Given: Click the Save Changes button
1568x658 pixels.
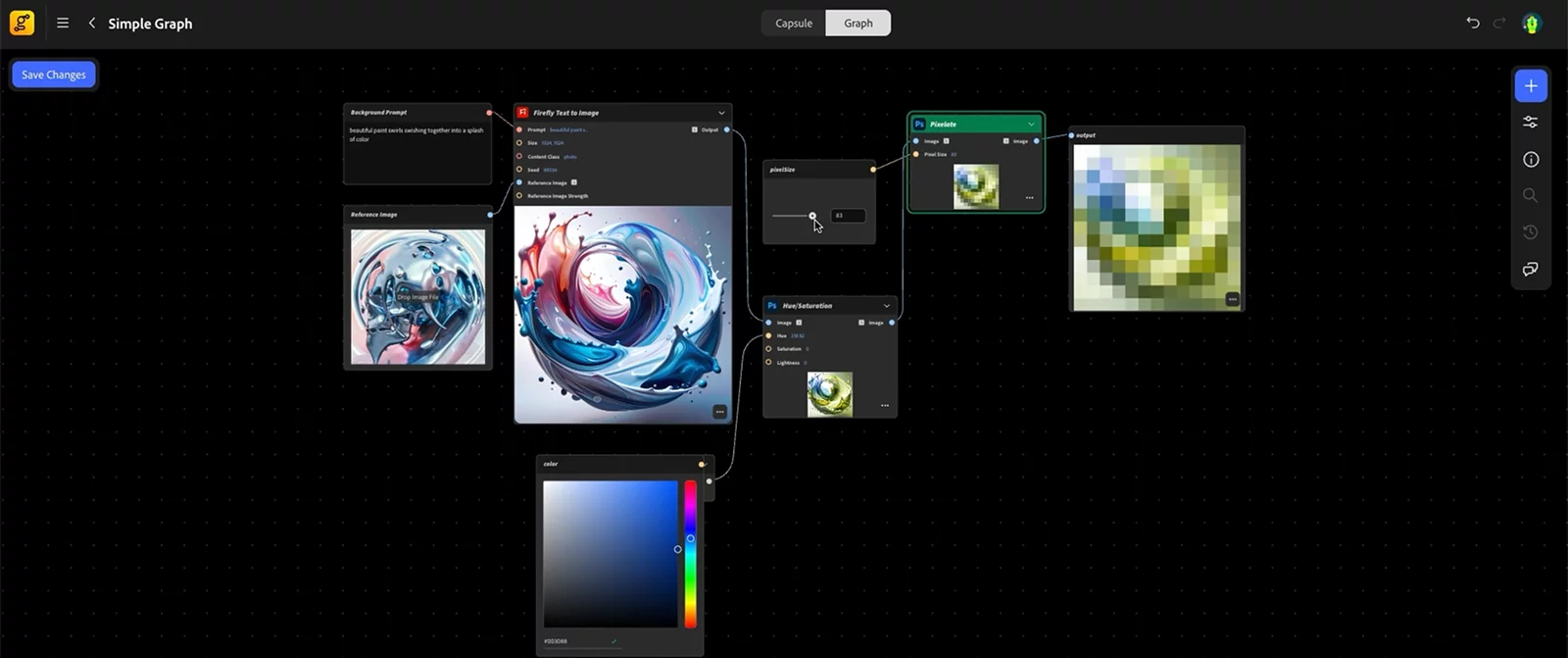Looking at the screenshot, I should [54, 75].
